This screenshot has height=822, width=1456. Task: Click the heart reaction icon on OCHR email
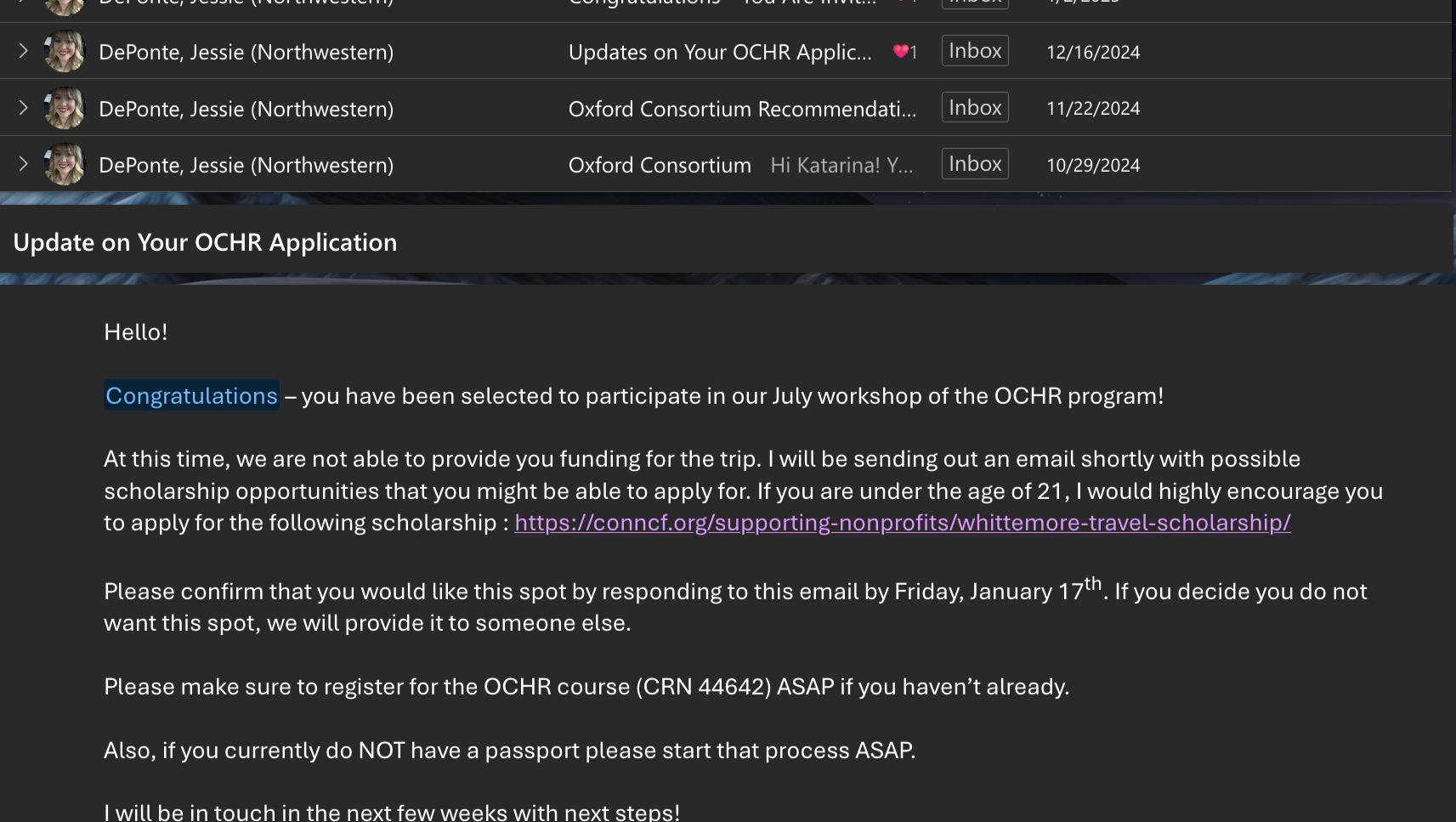[x=900, y=52]
